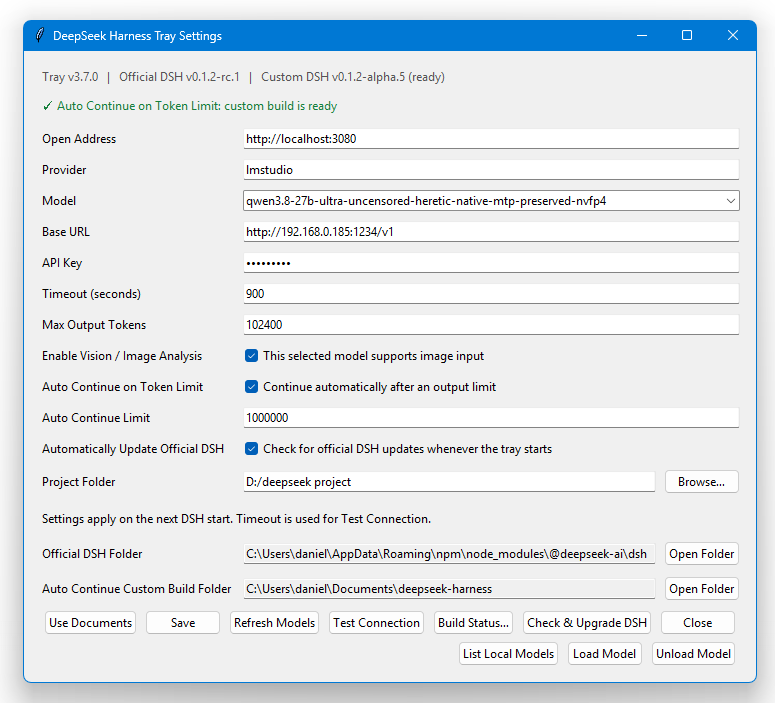The image size is (775, 703).
Task: Save the tray settings
Action: pyautogui.click(x=183, y=623)
